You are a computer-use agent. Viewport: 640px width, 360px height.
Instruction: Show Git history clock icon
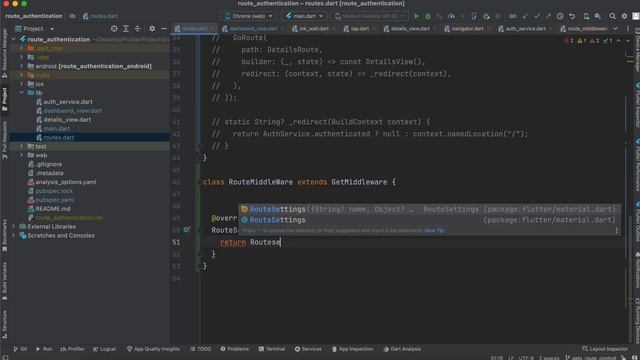(x=560, y=16)
